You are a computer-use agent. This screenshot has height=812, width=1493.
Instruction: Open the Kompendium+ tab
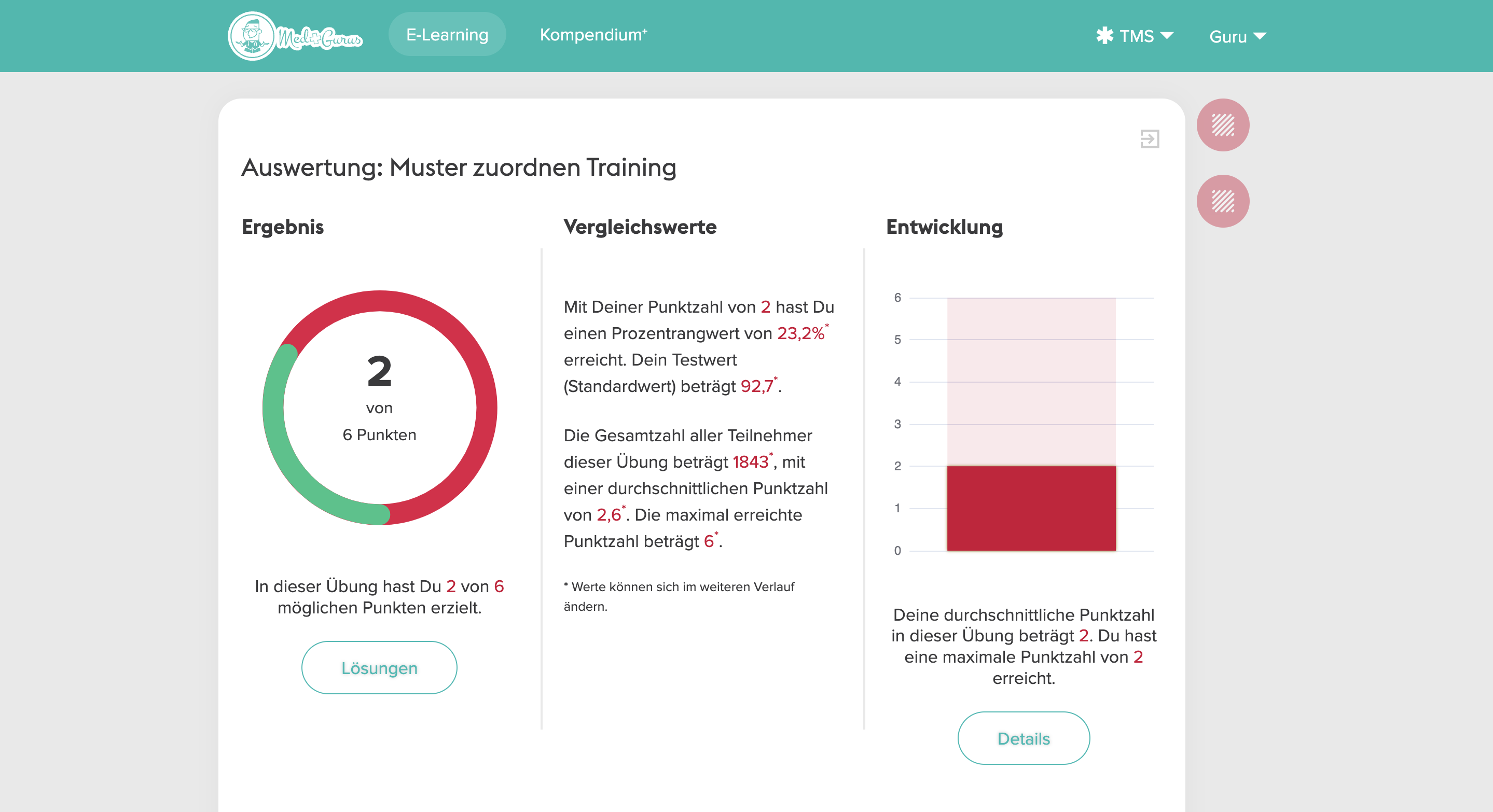[x=593, y=35]
